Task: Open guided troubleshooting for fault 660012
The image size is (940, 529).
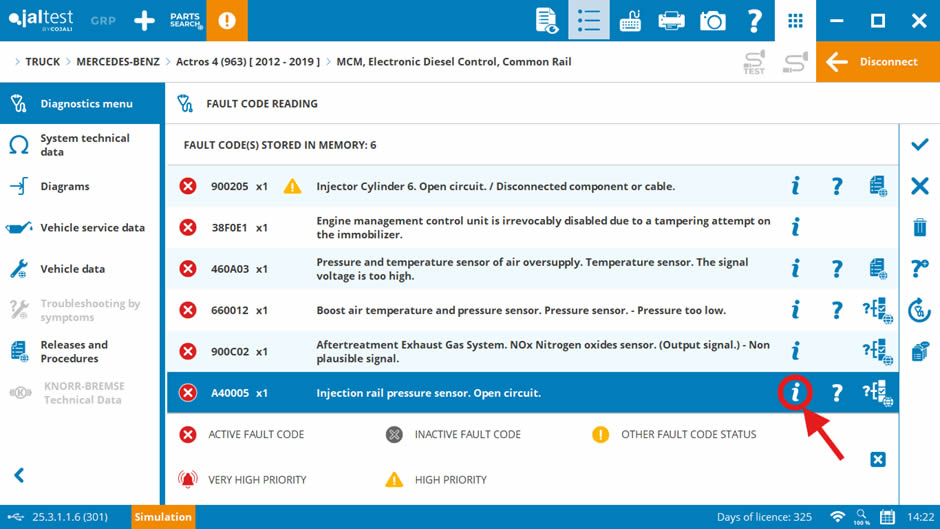Action: click(878, 311)
